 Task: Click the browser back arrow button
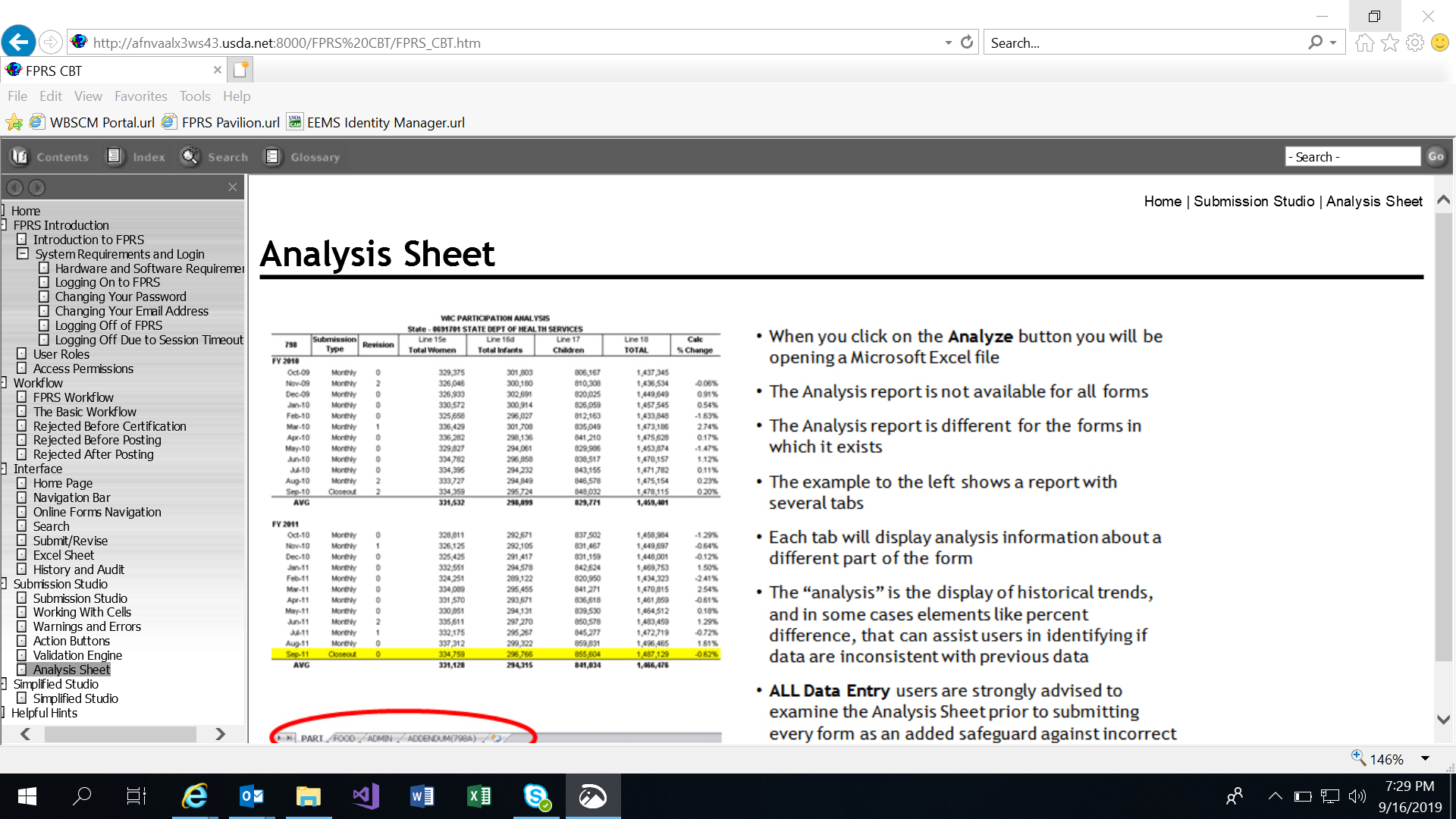18,42
